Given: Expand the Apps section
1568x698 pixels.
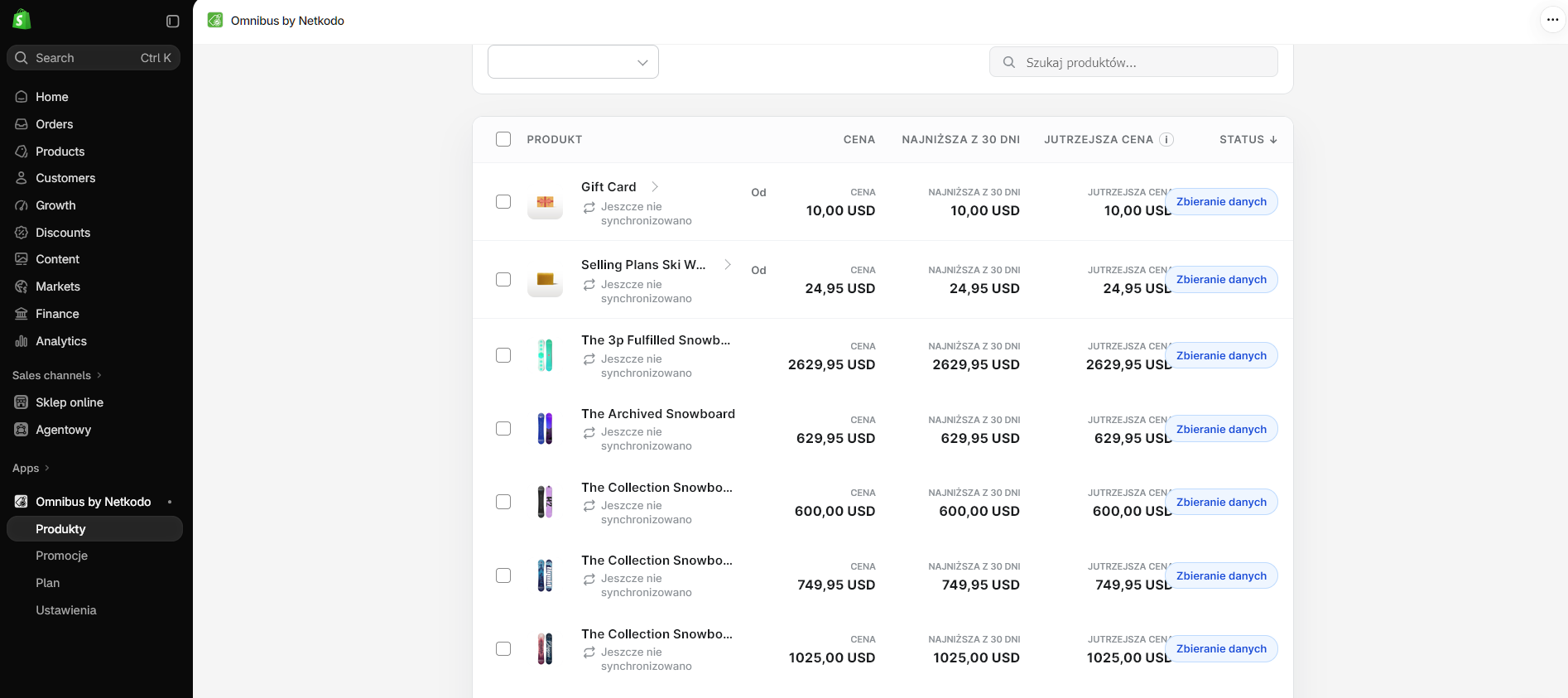Looking at the screenshot, I should [31, 468].
